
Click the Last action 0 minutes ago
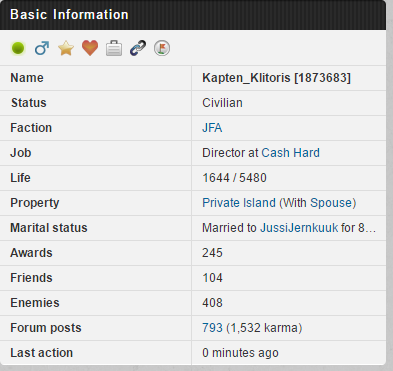pyautogui.click(x=240, y=353)
